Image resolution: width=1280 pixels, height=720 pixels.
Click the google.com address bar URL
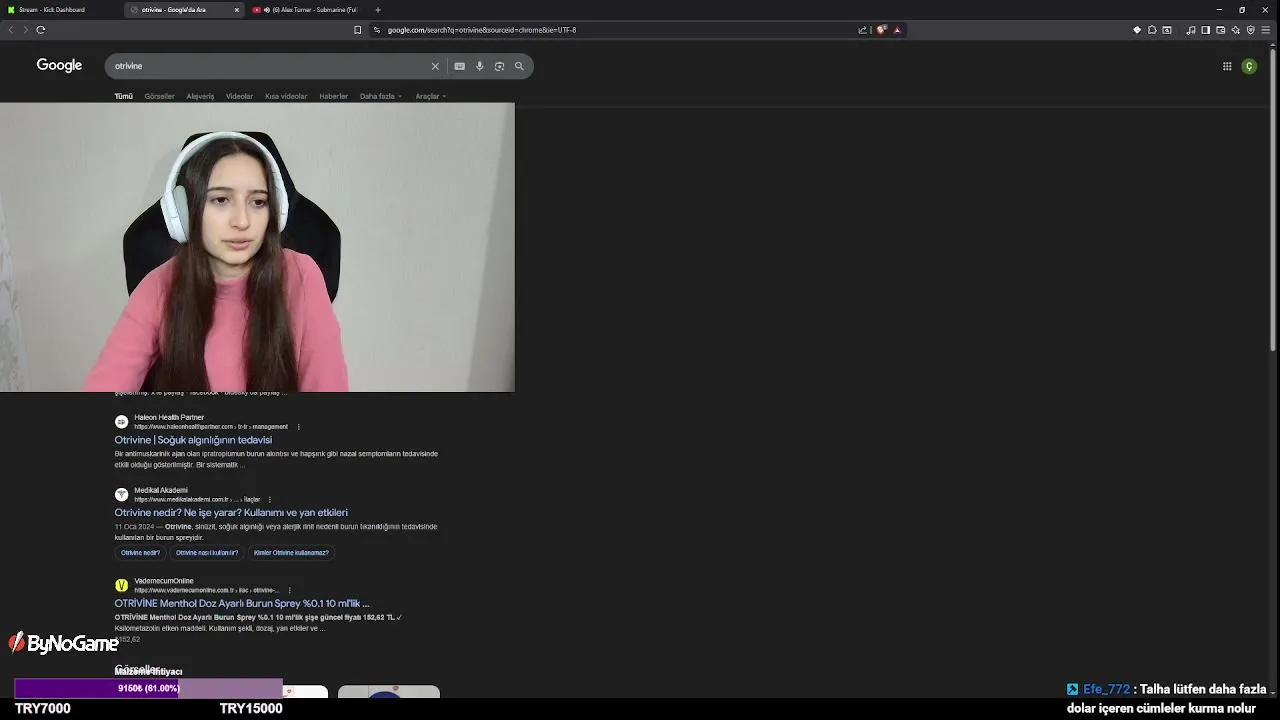coord(481,30)
